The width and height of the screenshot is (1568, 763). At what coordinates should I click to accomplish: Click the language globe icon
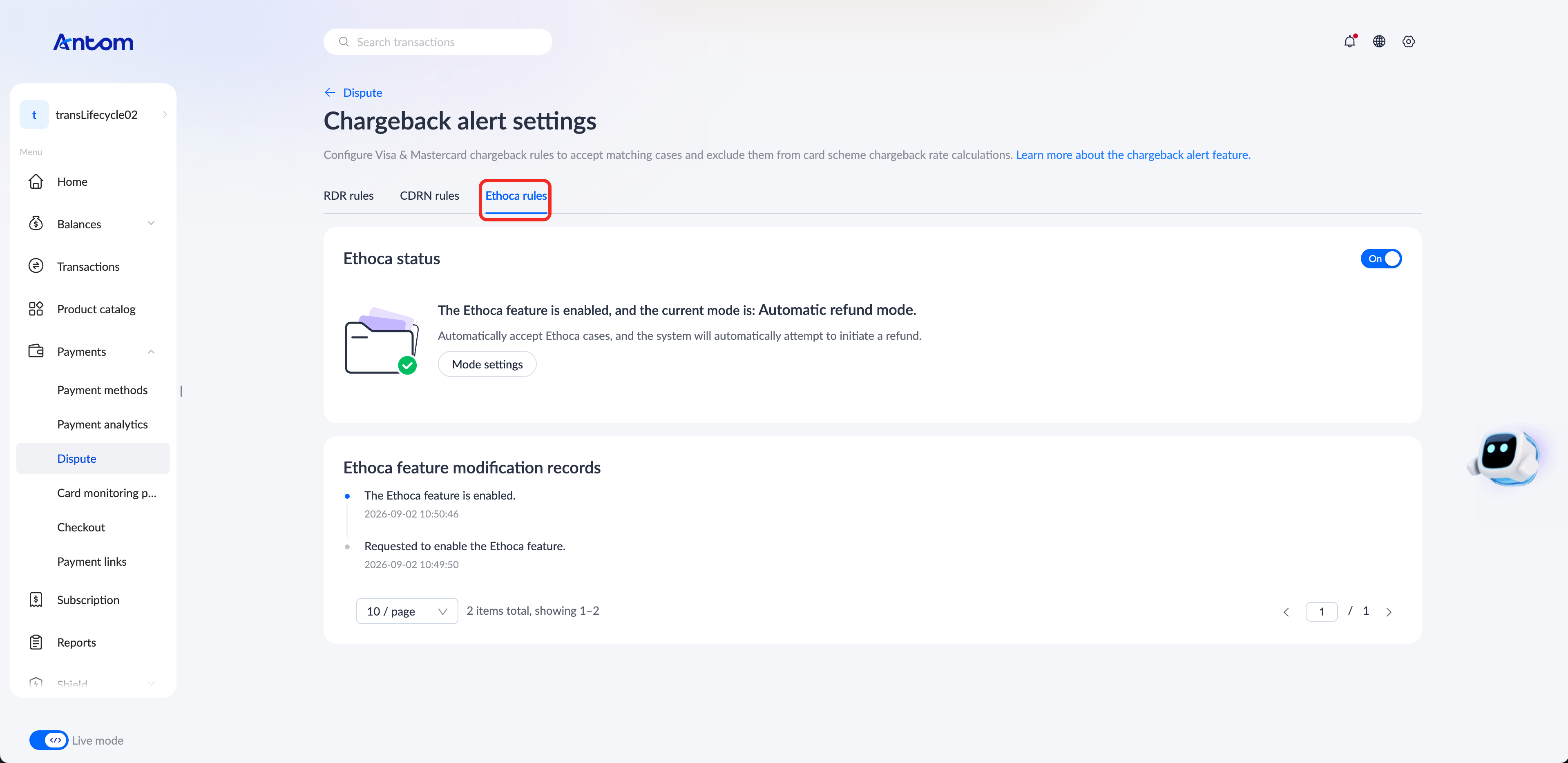pyautogui.click(x=1379, y=41)
